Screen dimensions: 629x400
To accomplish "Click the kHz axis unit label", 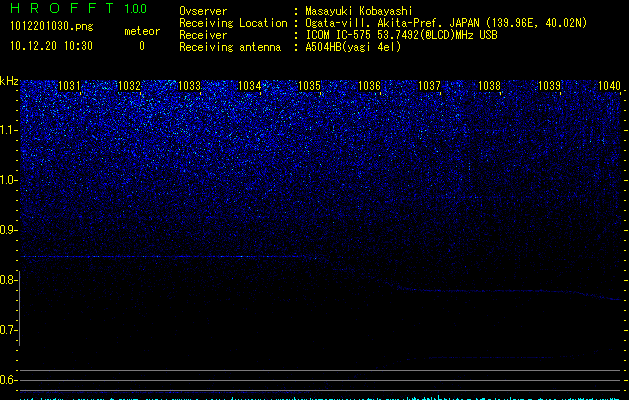I will click(9, 81).
